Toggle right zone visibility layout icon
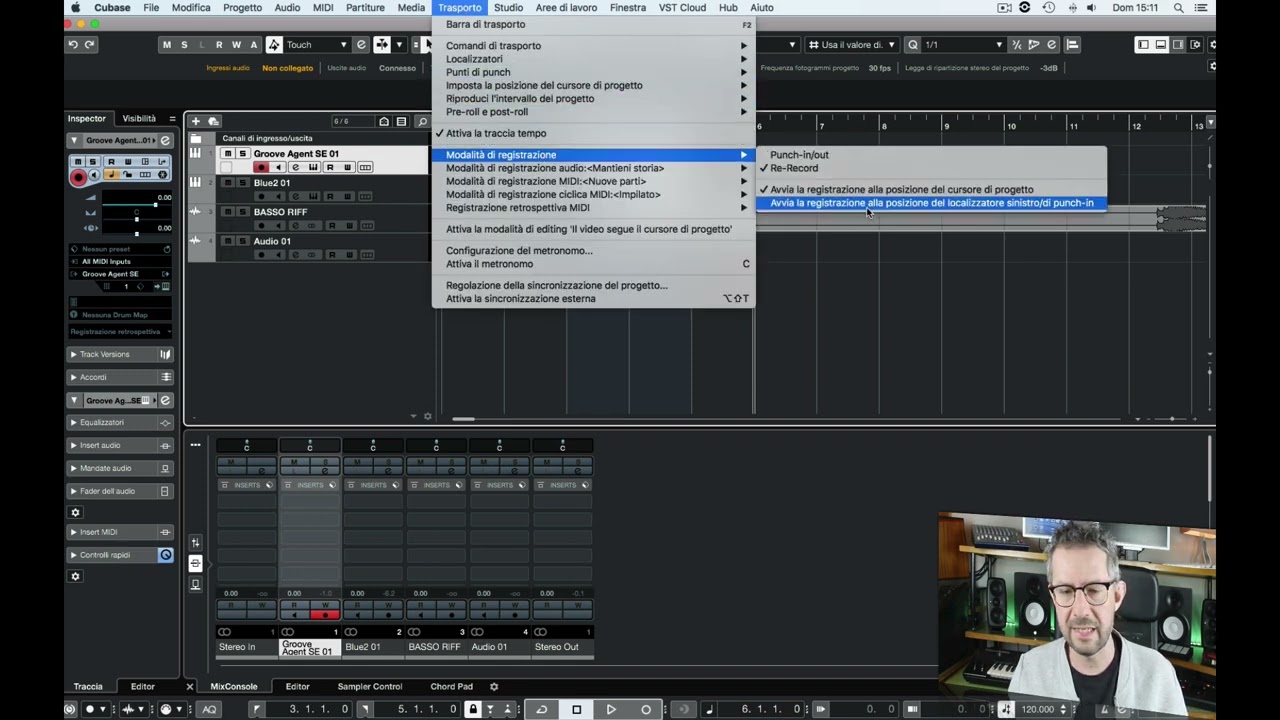 (x=1178, y=44)
